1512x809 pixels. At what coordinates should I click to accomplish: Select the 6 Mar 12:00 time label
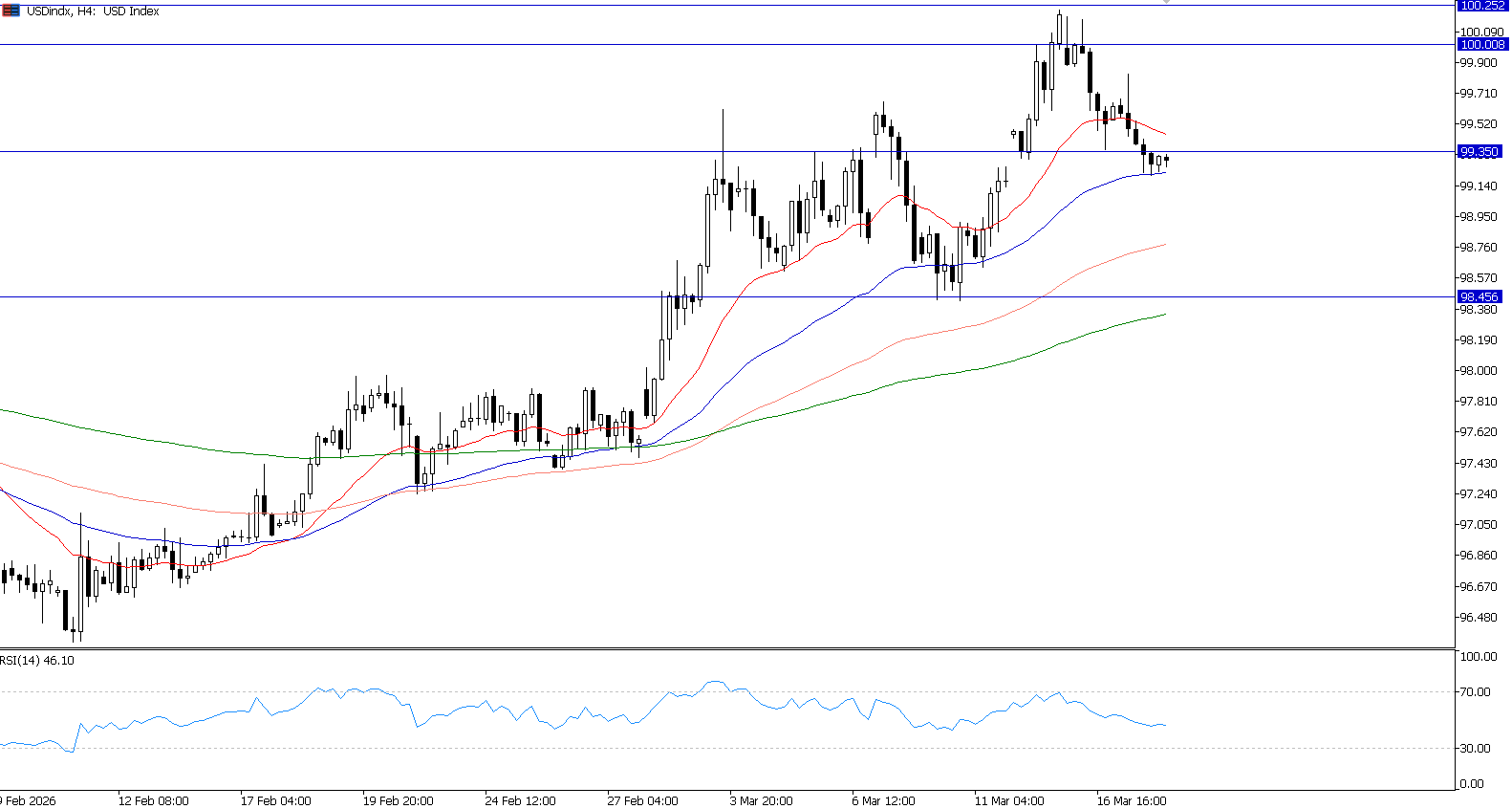coord(883,801)
